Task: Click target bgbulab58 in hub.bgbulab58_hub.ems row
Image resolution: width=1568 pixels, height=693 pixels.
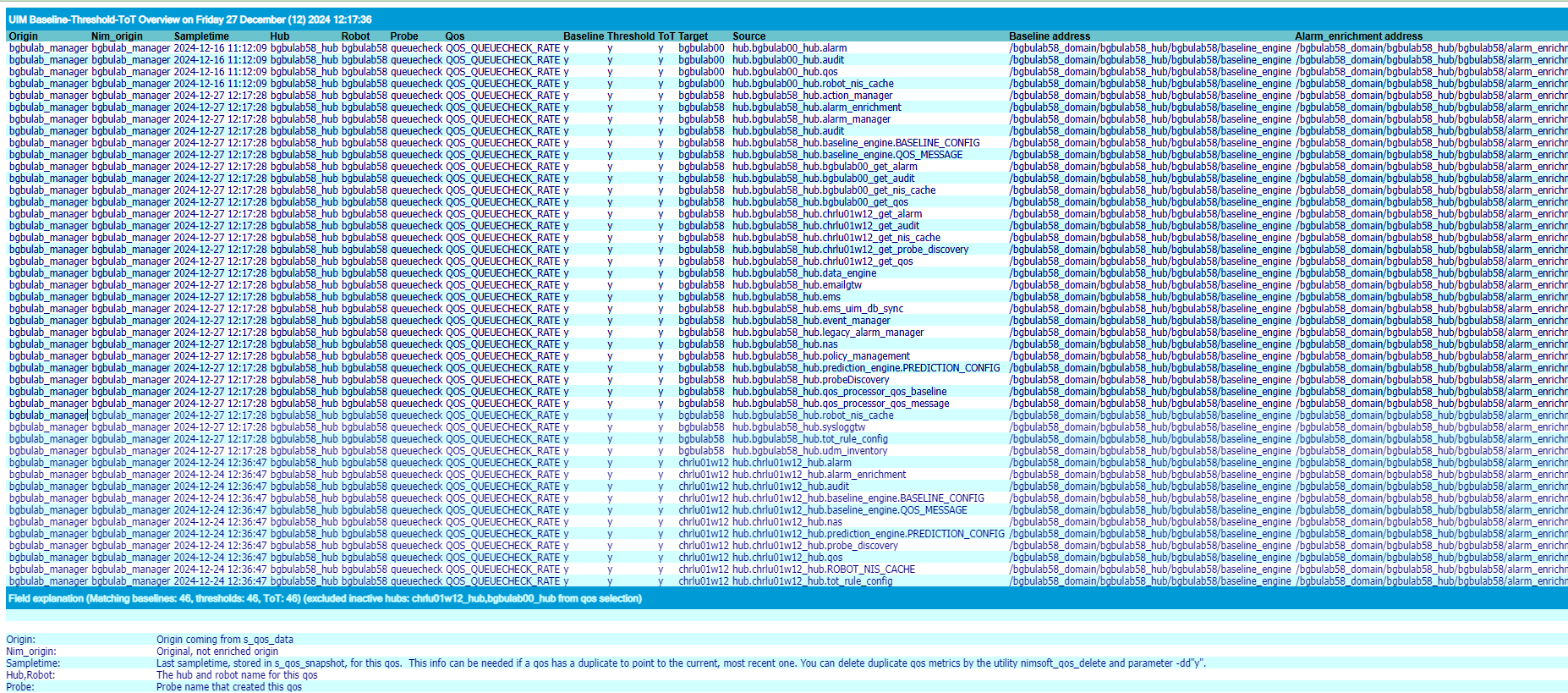Action: pos(701,297)
